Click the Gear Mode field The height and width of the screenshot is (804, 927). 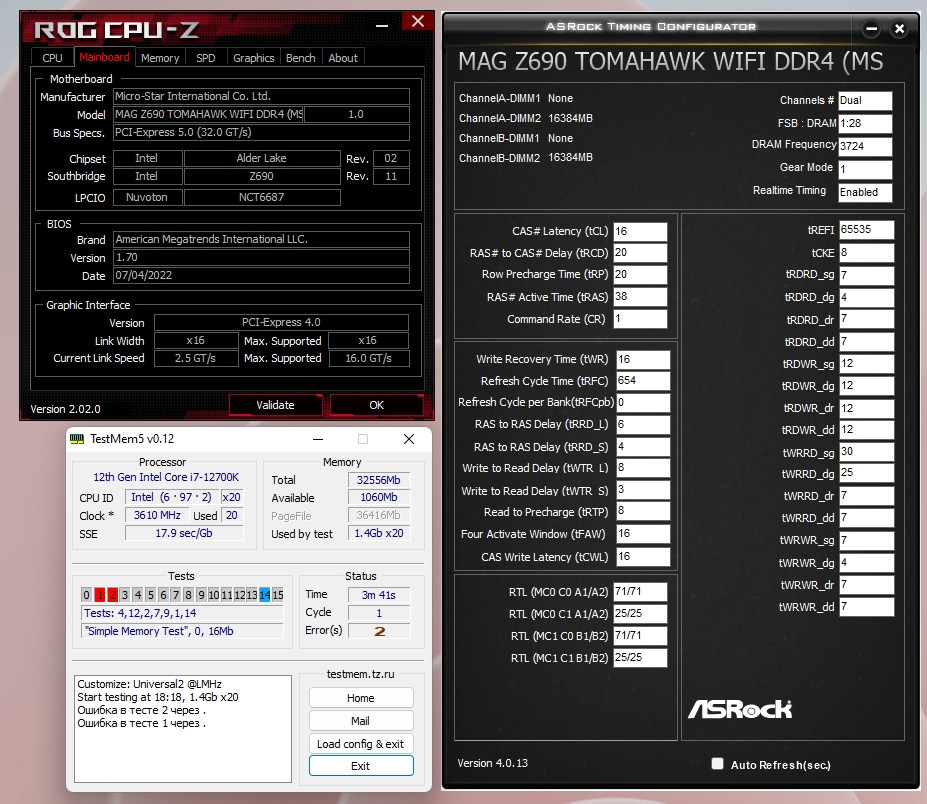coord(865,169)
